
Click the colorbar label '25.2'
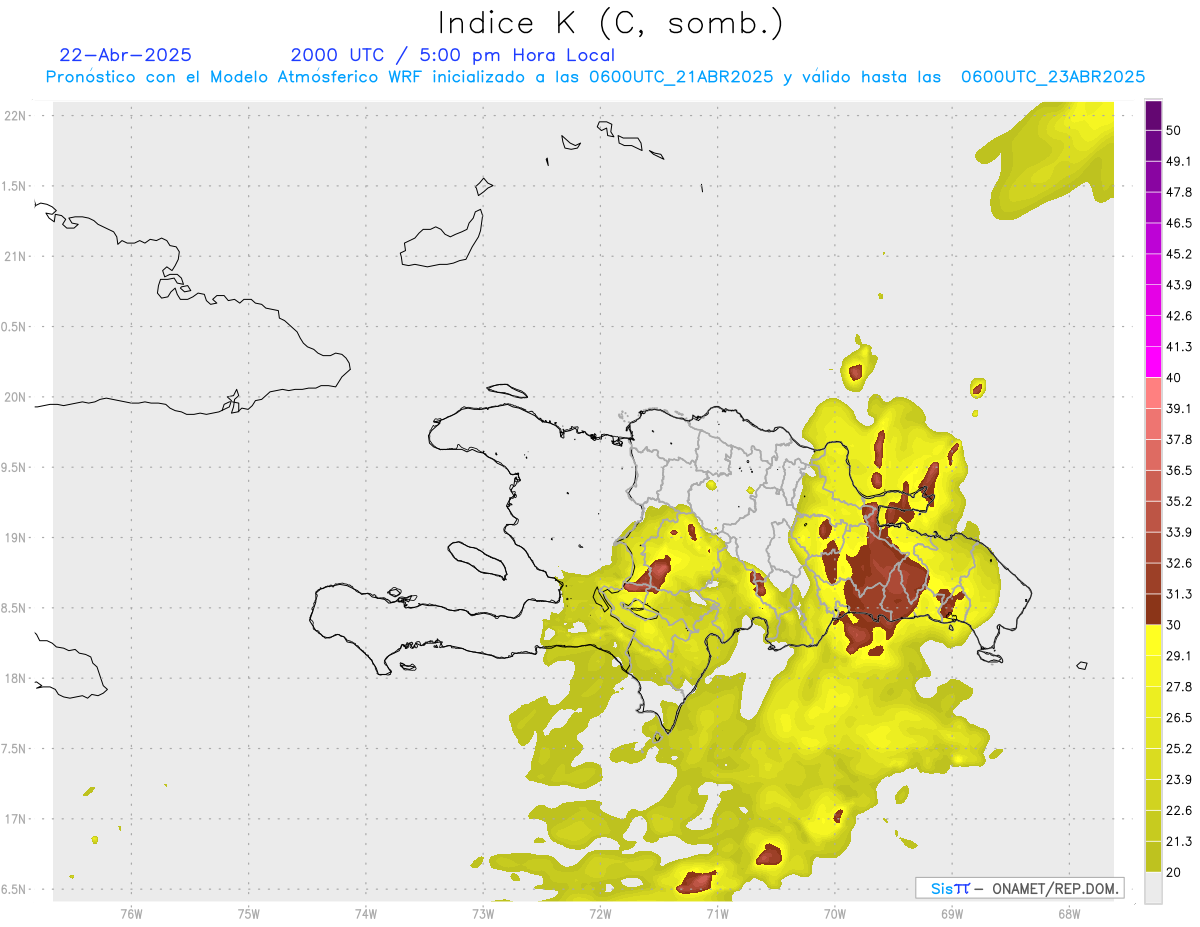pos(1179,750)
